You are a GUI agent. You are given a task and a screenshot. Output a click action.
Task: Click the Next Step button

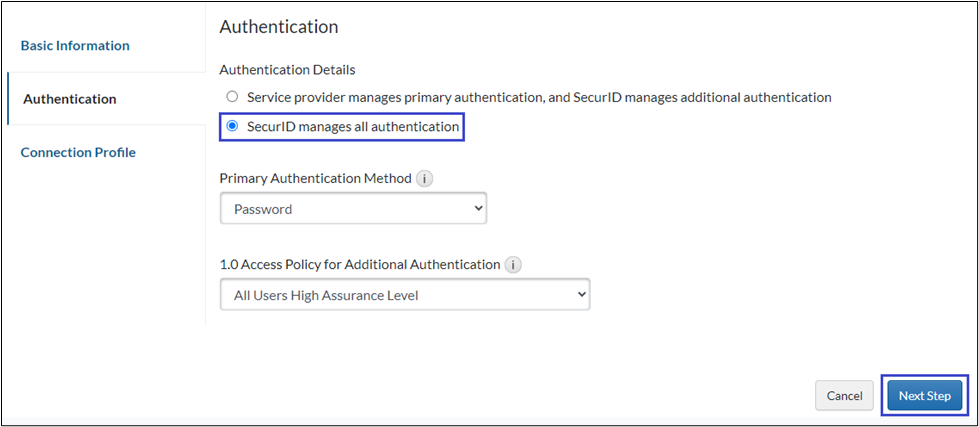point(924,396)
